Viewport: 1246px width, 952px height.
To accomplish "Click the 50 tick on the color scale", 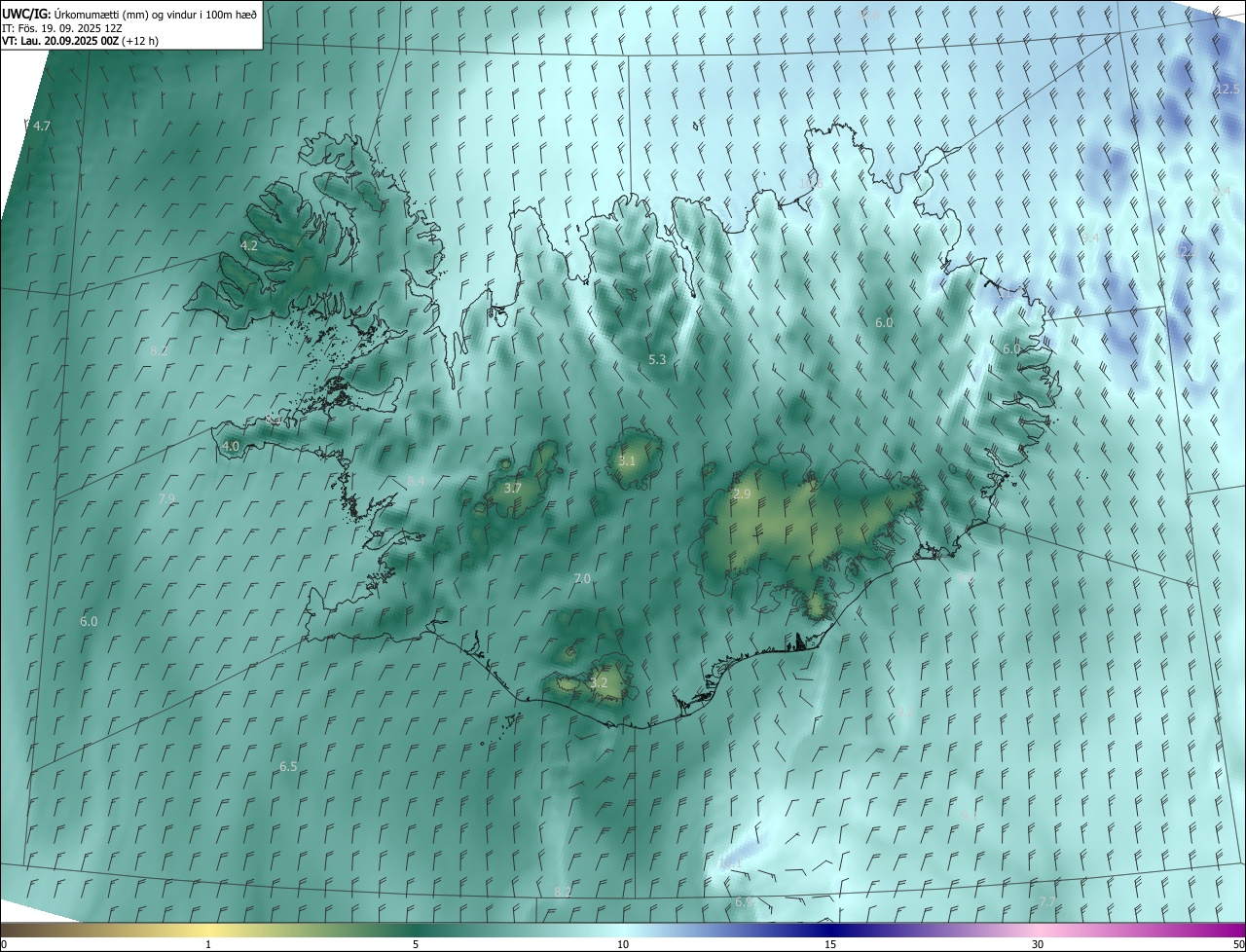I will (x=1238, y=944).
